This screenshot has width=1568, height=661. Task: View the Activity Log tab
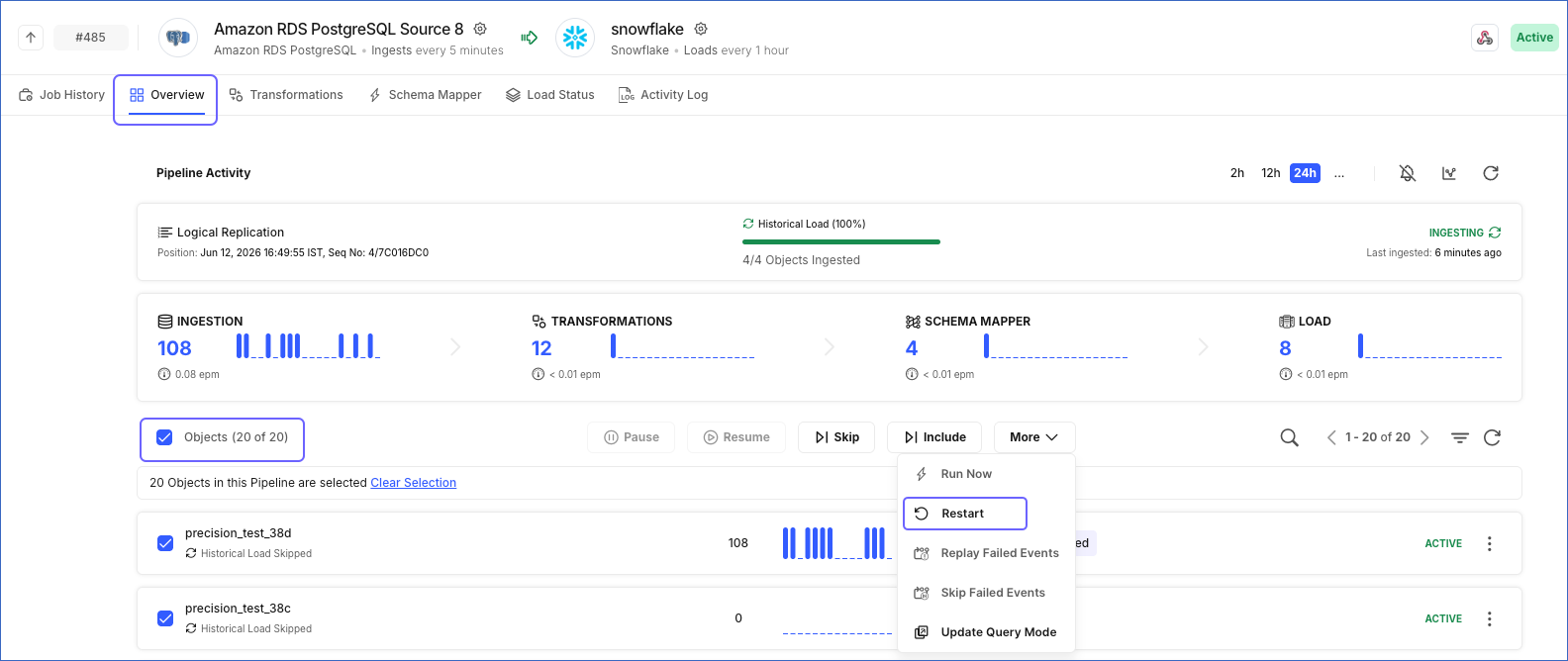point(663,95)
